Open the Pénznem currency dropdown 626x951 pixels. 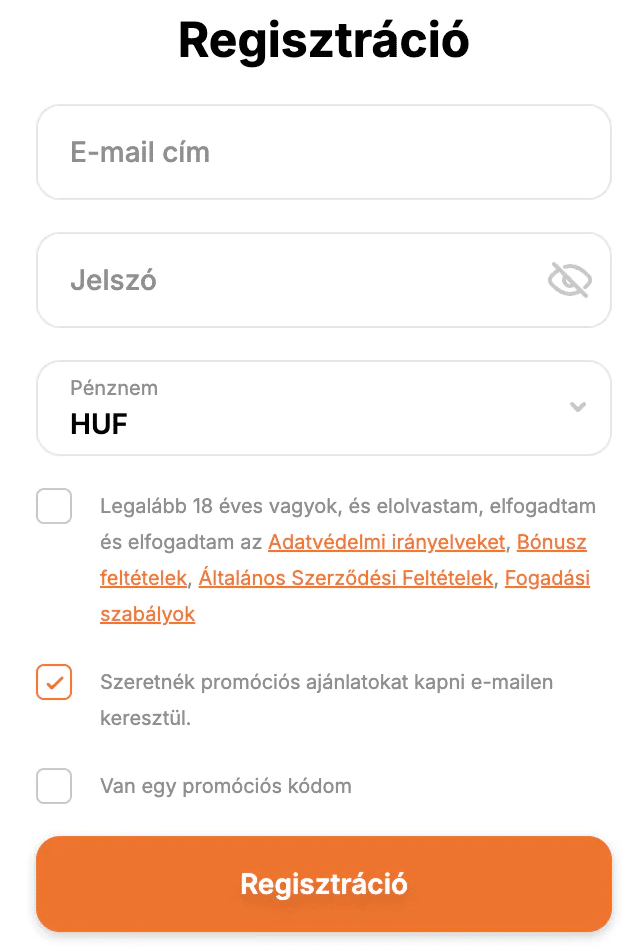tap(323, 408)
